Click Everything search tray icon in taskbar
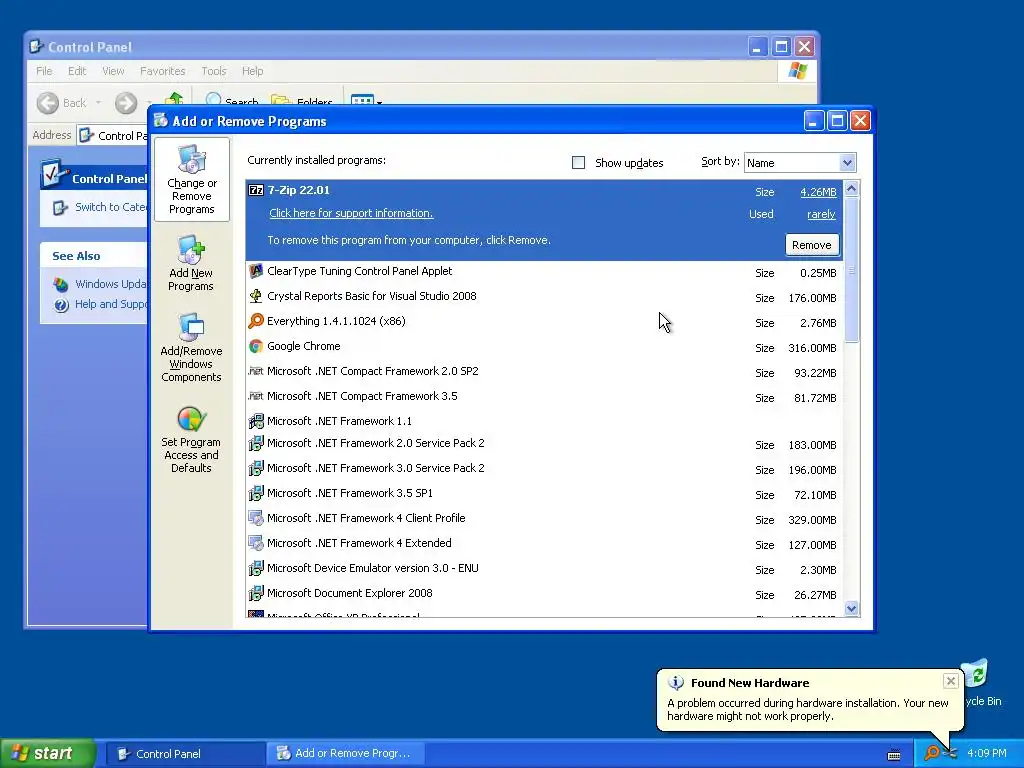Screen dimensions: 1024x768 [932, 753]
